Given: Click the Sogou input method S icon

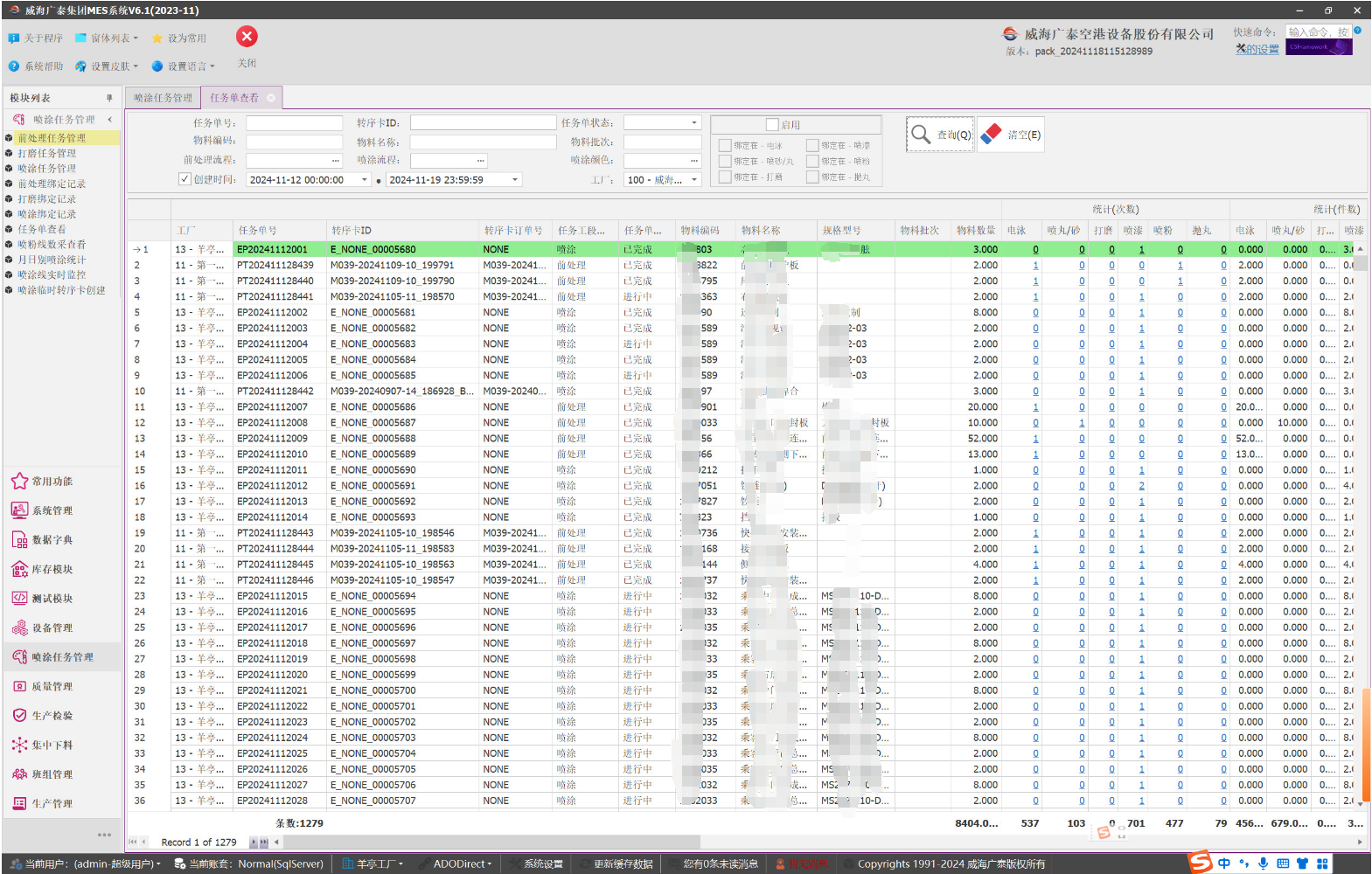Looking at the screenshot, I should (x=1201, y=863).
